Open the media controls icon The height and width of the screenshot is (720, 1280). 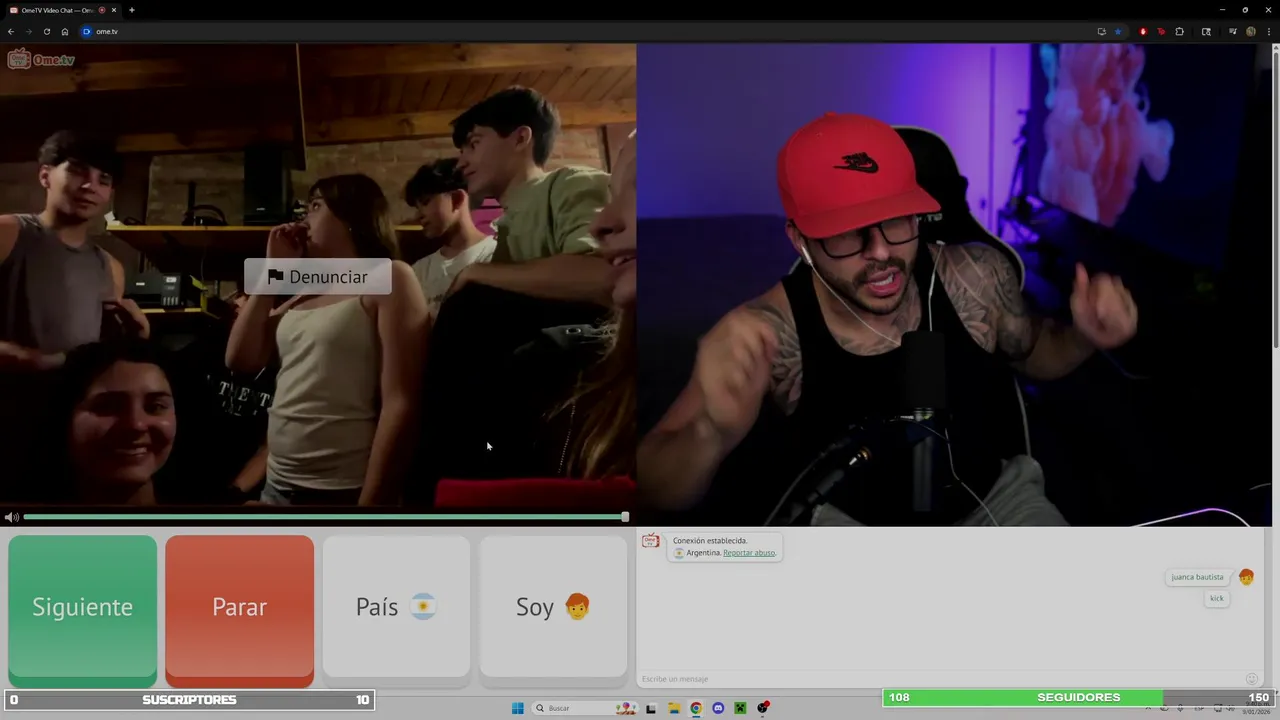pos(1233,31)
